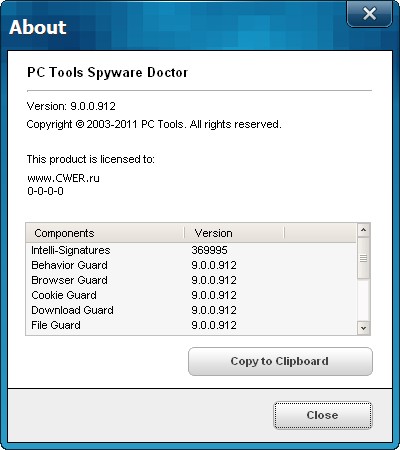Click the components list scrollbar thumb
The height and width of the screenshot is (450, 400).
(x=363, y=258)
